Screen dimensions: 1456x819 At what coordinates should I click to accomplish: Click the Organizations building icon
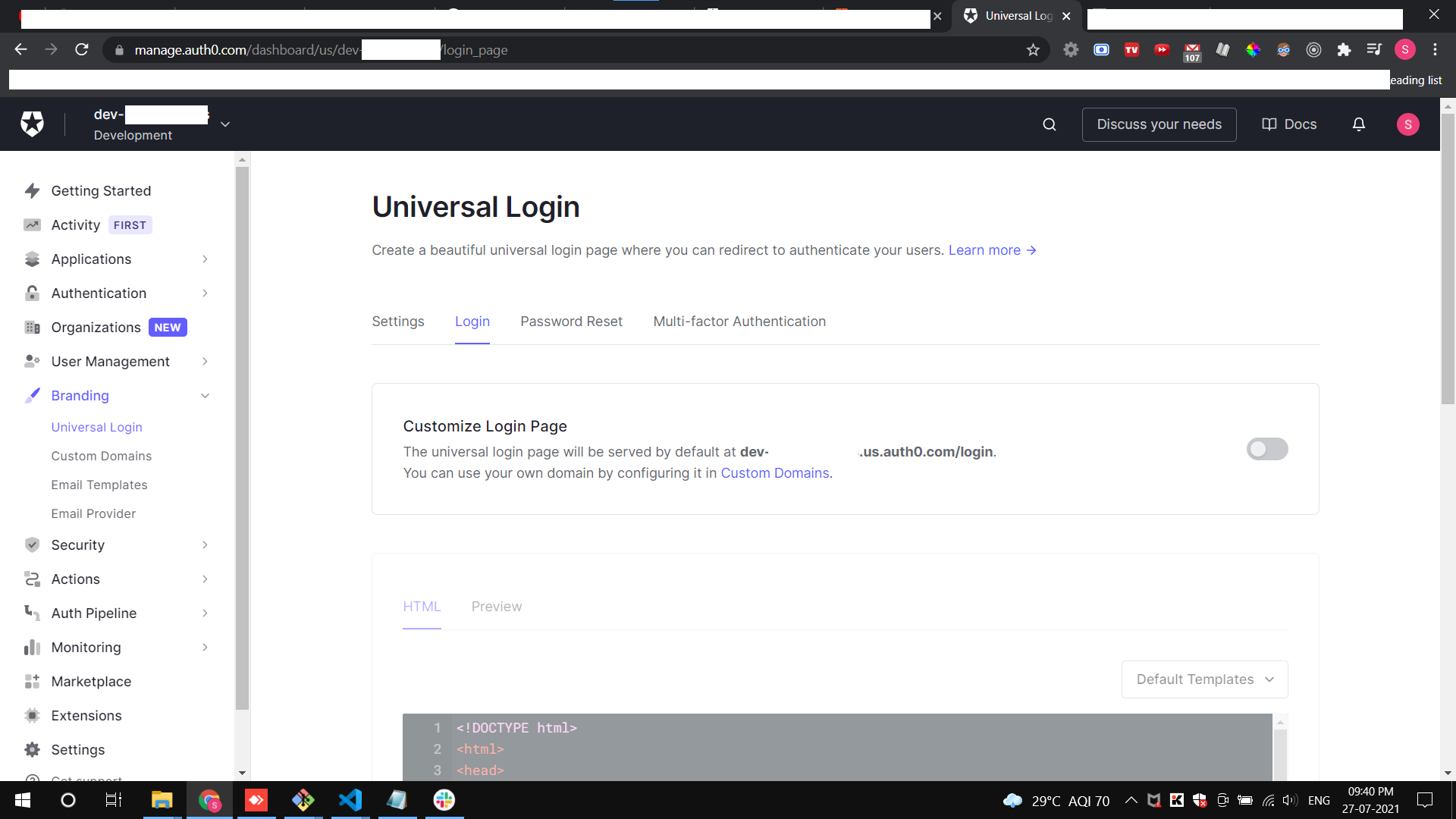pyautogui.click(x=32, y=328)
